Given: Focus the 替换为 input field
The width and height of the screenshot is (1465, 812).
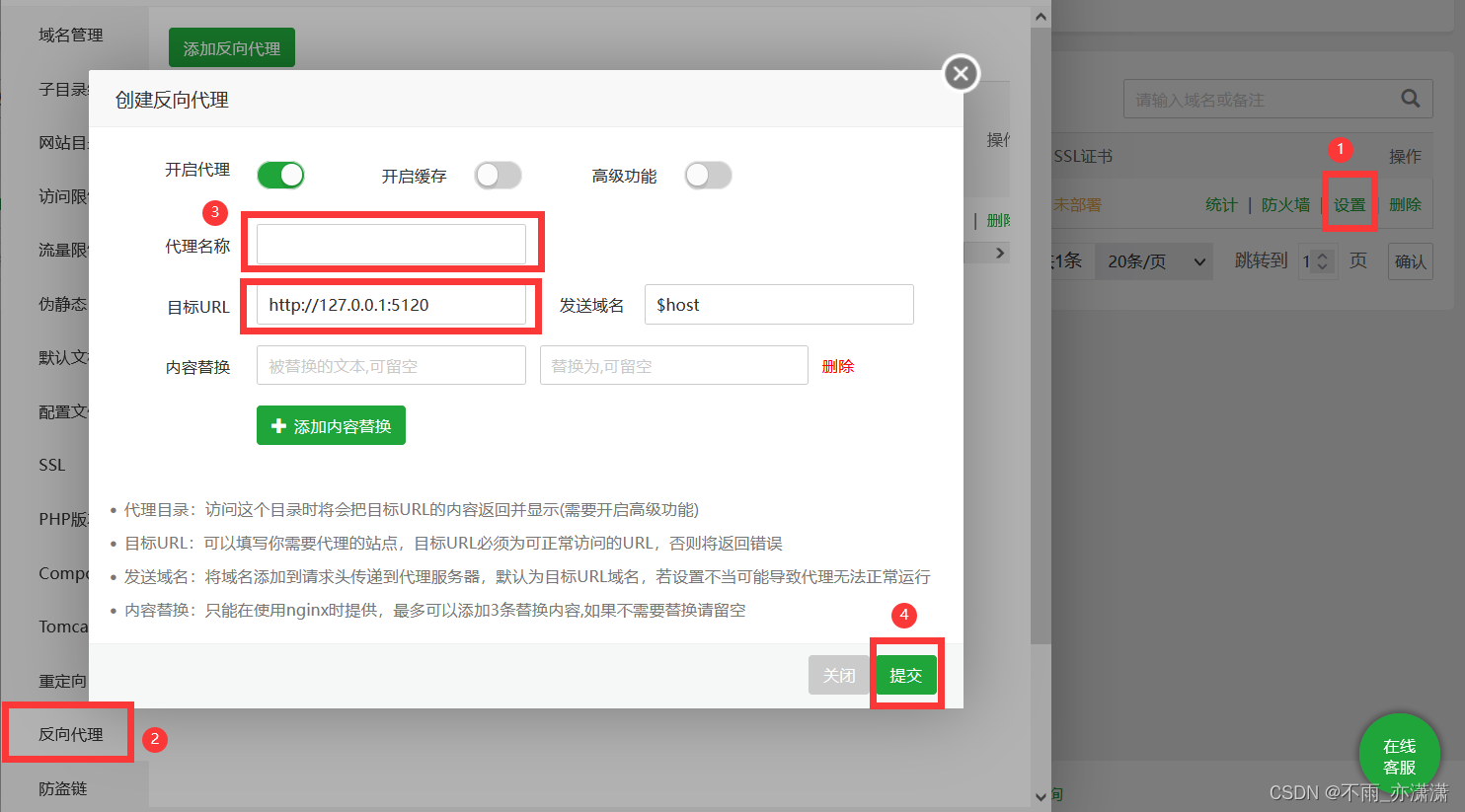Looking at the screenshot, I should [x=674, y=366].
